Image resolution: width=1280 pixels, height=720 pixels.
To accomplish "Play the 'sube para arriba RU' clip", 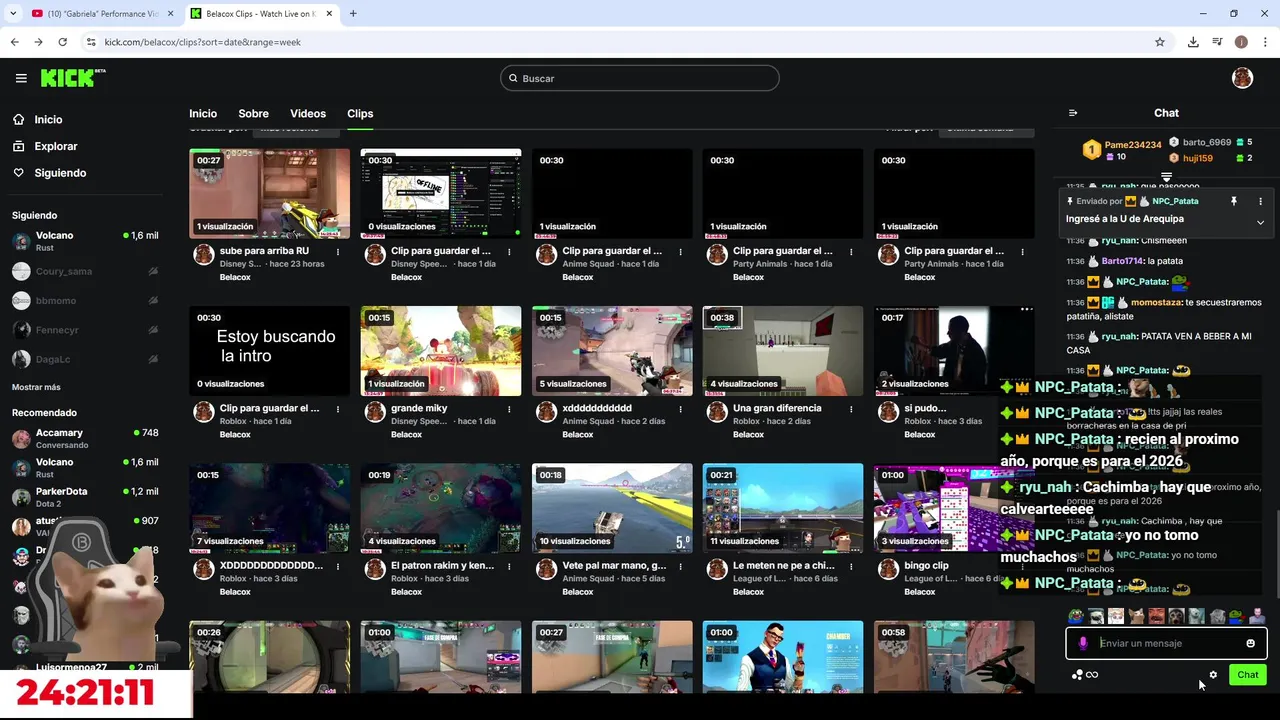I will (x=269, y=193).
